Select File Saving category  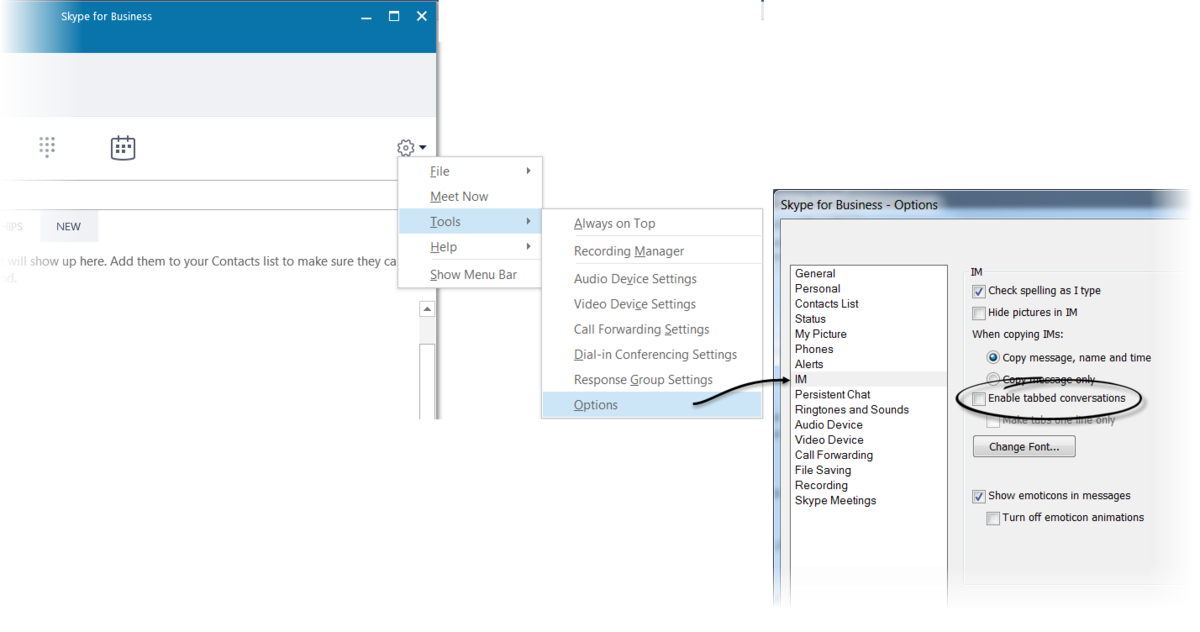pos(868,470)
